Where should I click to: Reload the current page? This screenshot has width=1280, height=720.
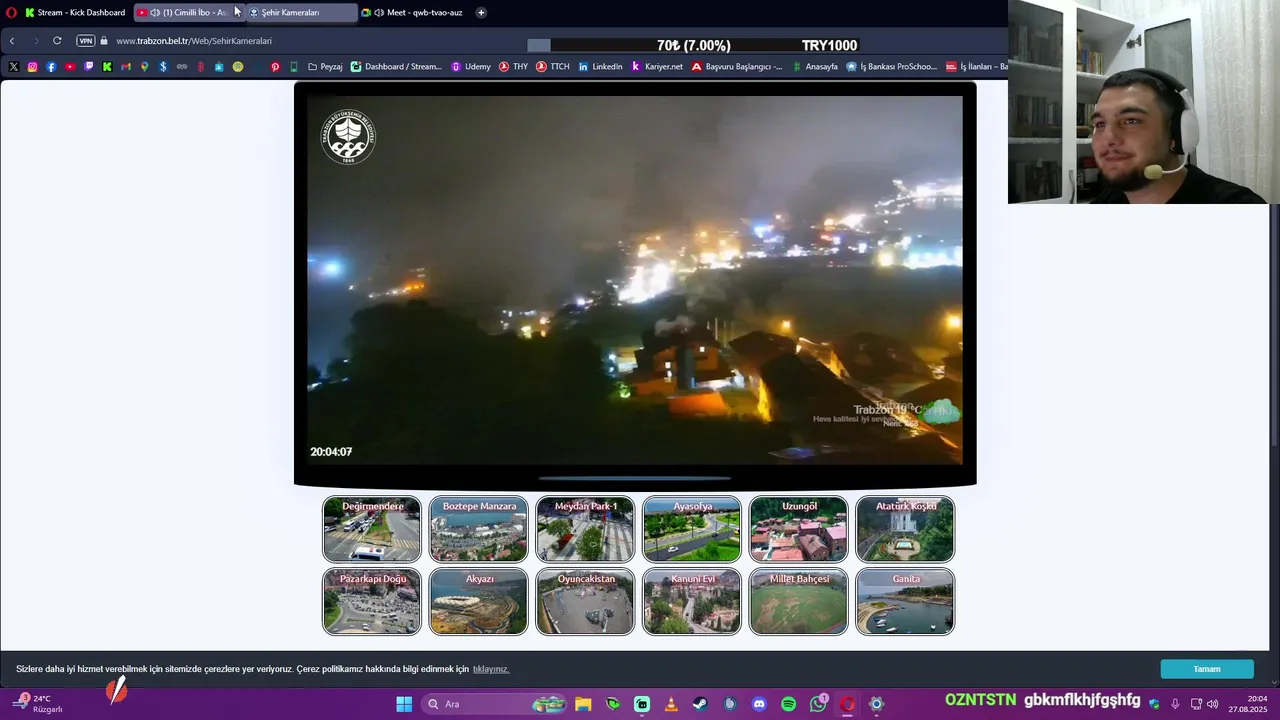tap(57, 41)
